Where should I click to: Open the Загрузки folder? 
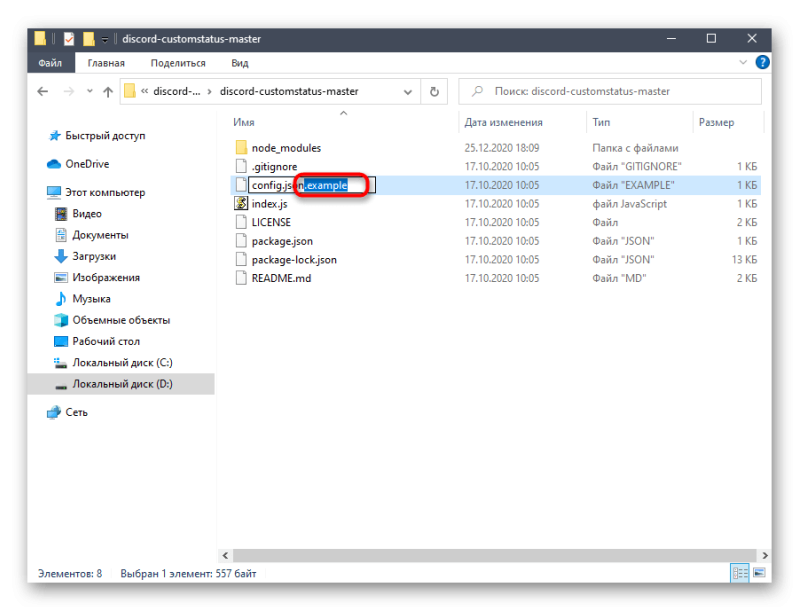point(94,257)
